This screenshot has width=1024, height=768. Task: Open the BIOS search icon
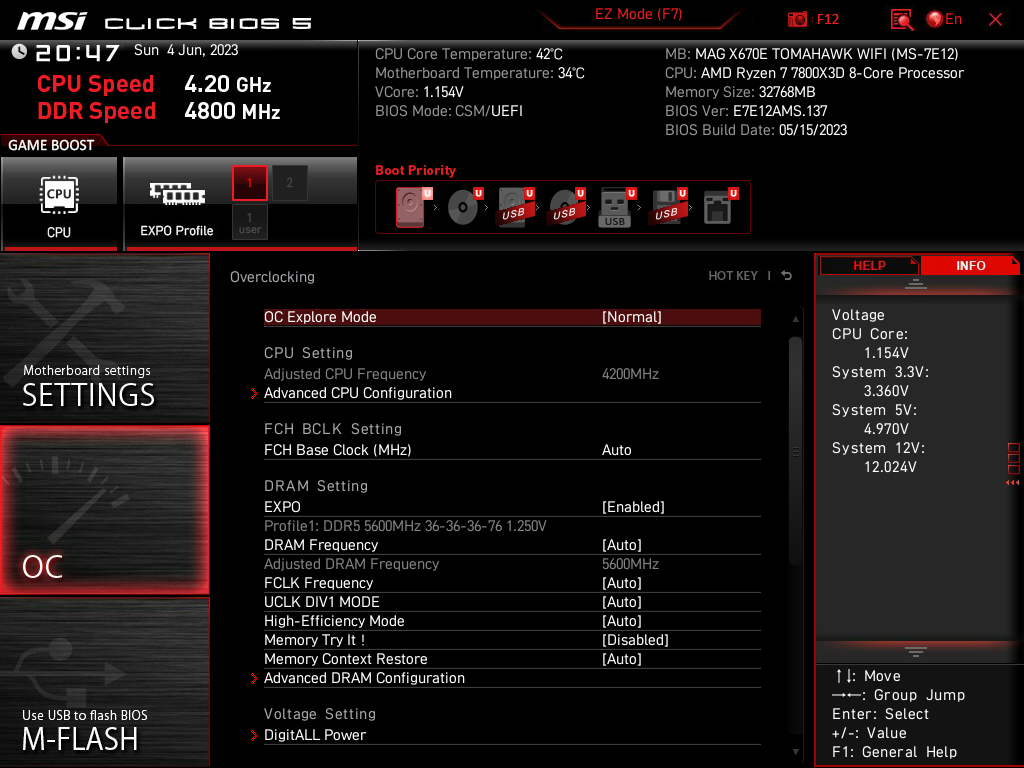point(902,19)
